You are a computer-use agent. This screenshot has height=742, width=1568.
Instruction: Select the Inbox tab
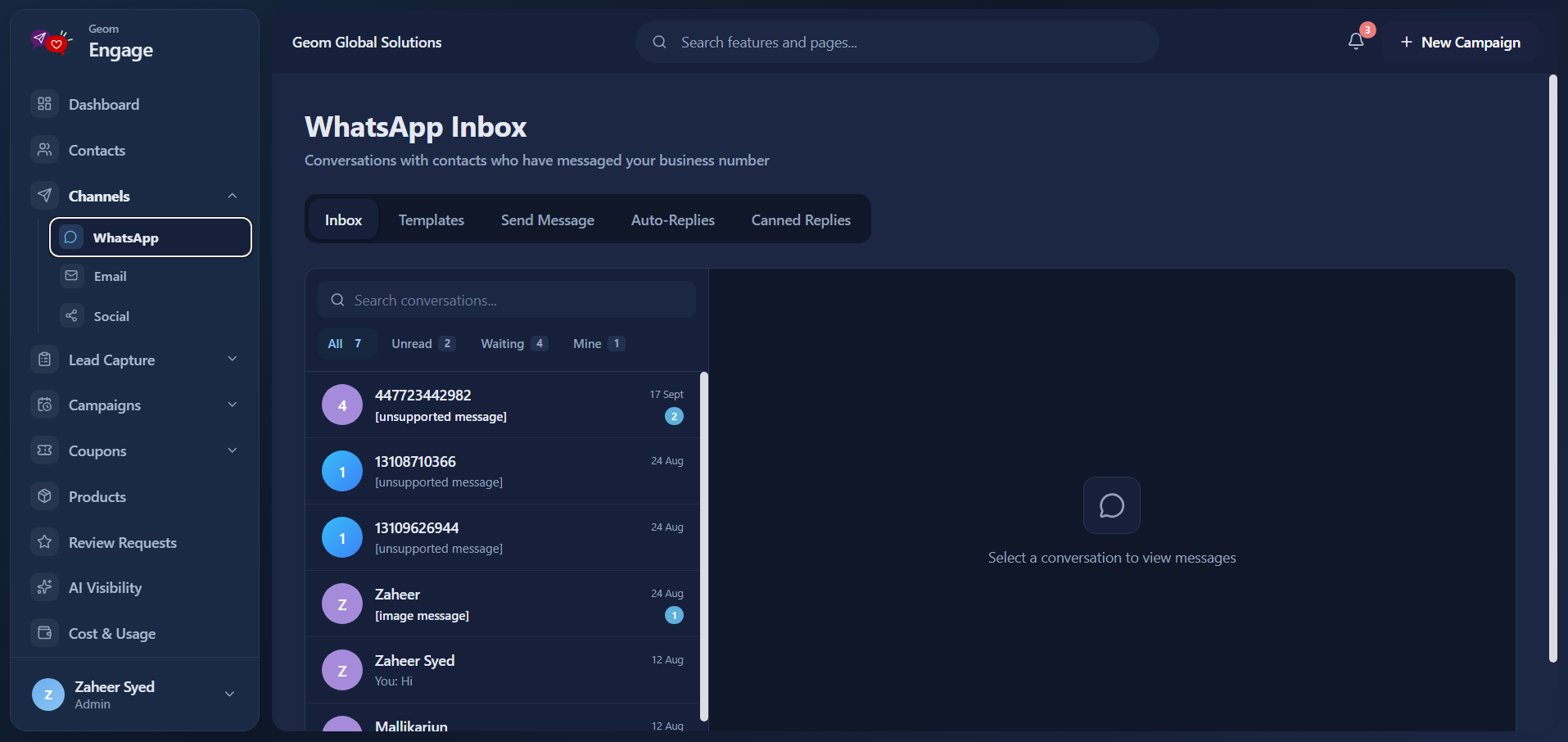point(343,219)
